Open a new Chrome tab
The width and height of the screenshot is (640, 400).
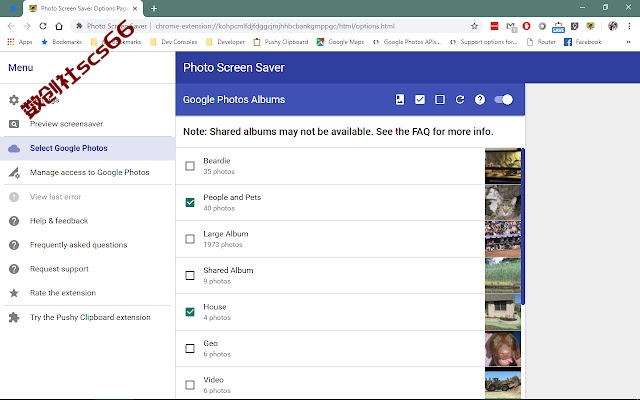click(x=154, y=8)
